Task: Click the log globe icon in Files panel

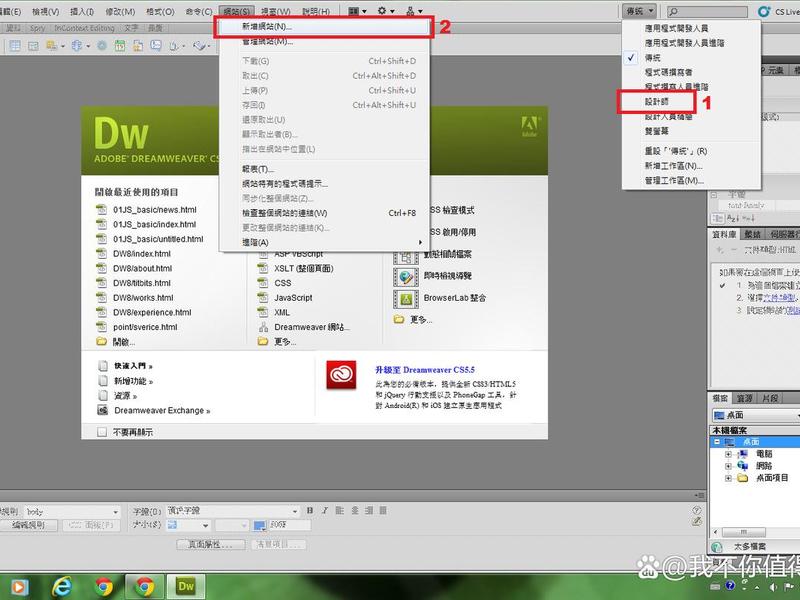Action: pos(717,547)
